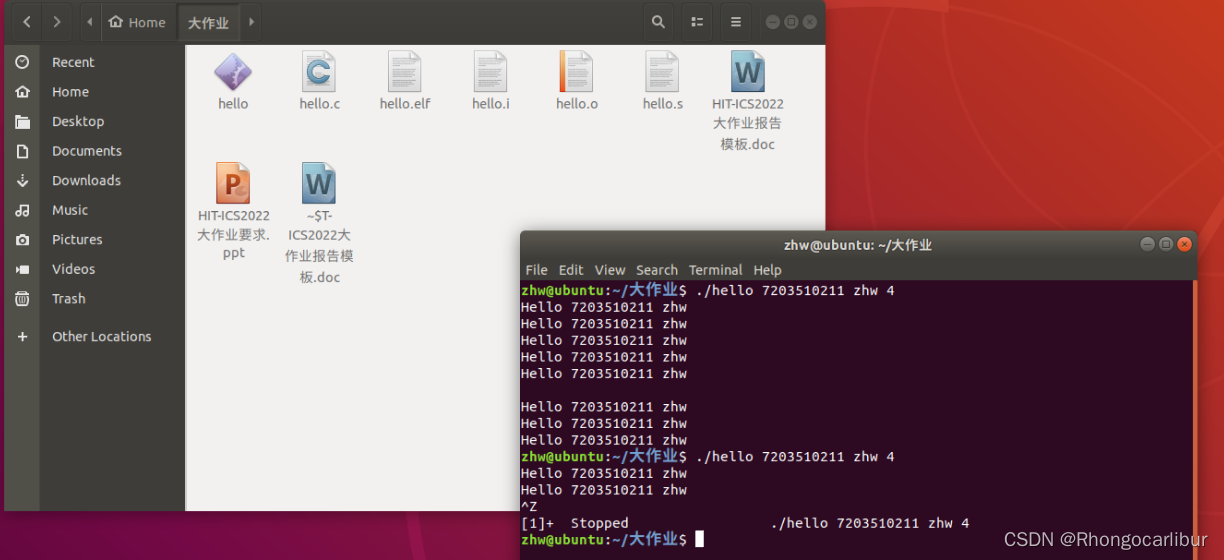The width and height of the screenshot is (1224, 560).
Task: Click the terminal title bar text
Action: coord(857,245)
